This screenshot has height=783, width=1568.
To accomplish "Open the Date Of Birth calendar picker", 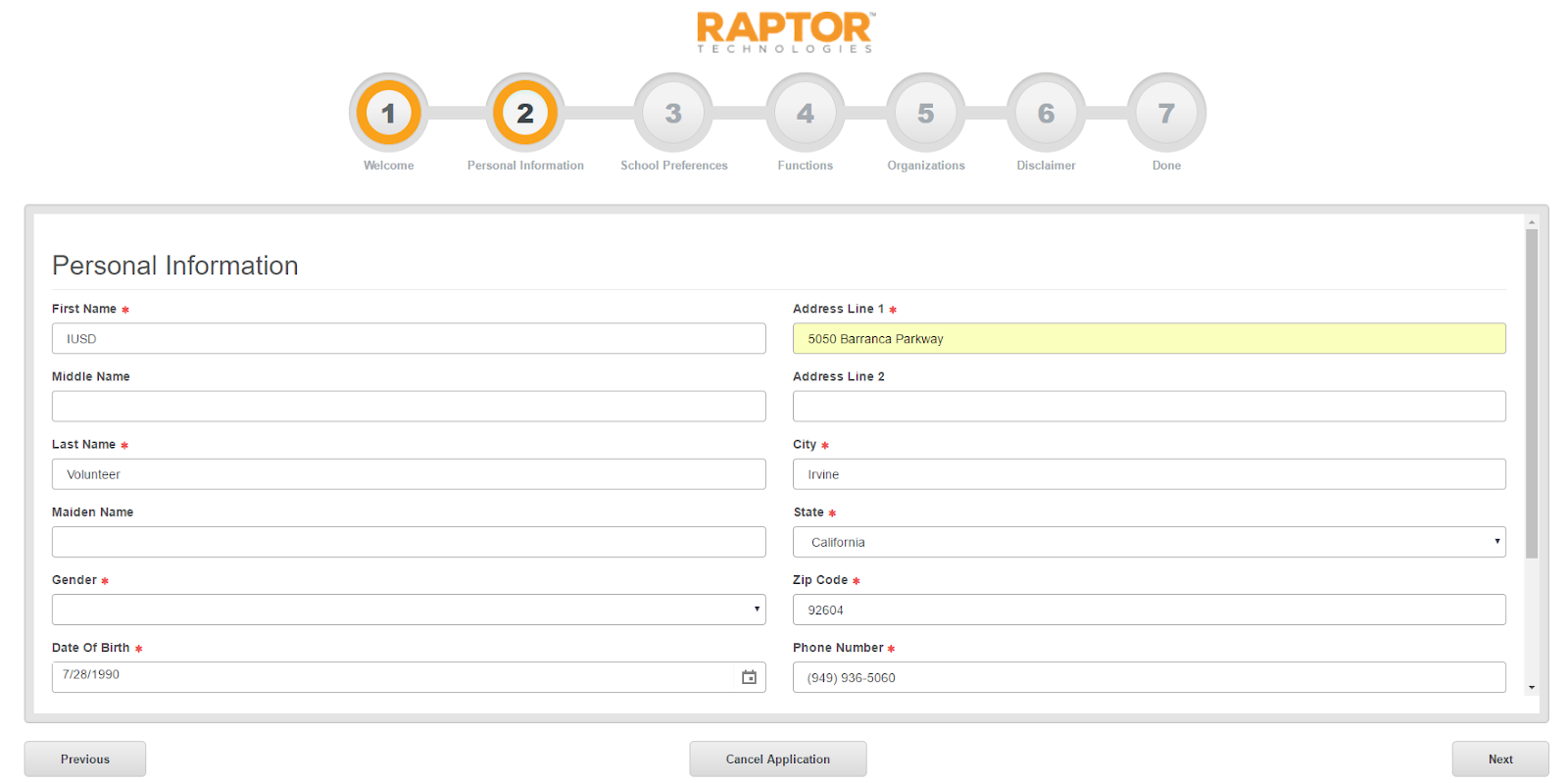I will click(749, 677).
